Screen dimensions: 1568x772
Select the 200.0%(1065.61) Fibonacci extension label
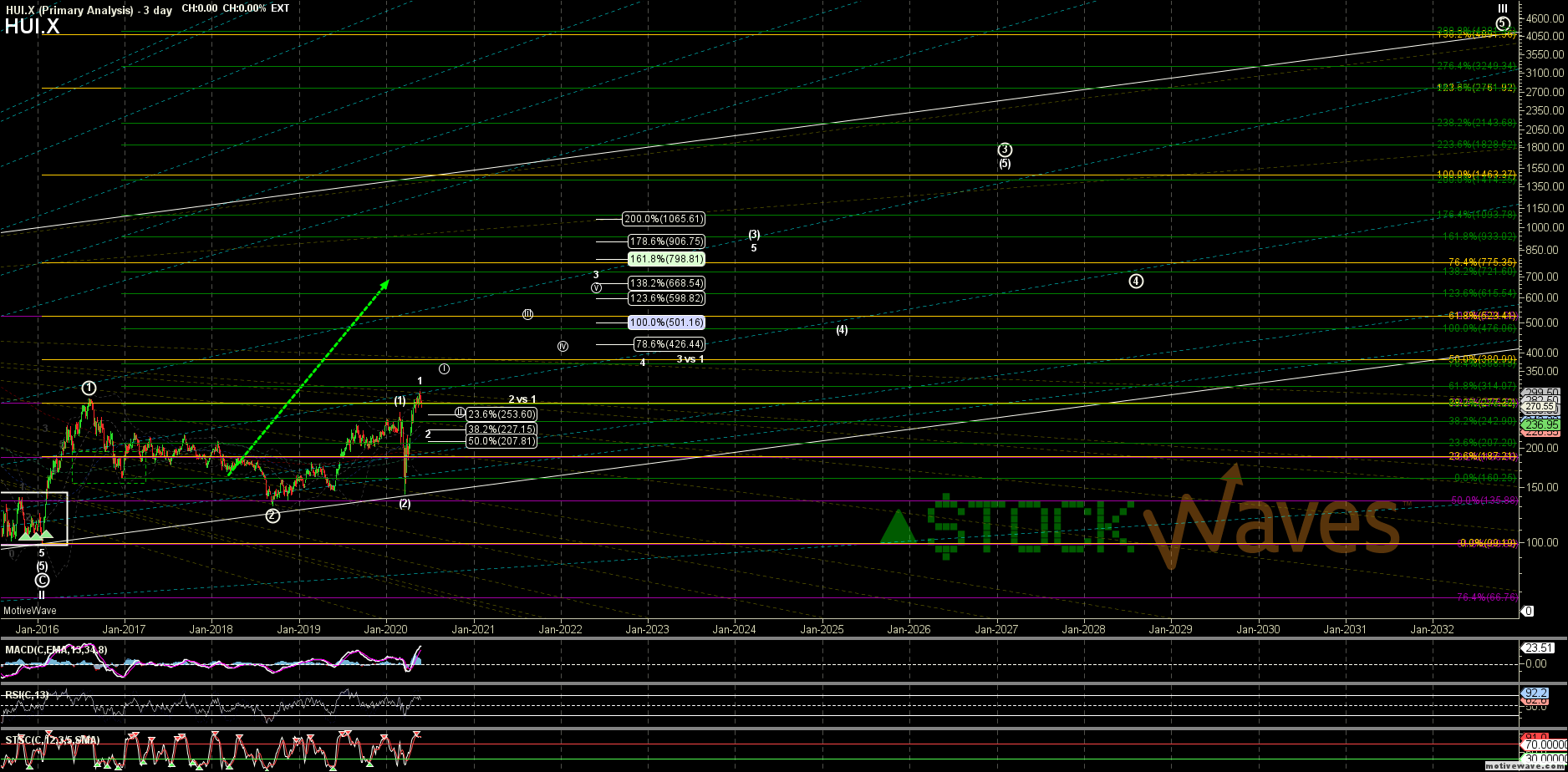click(664, 219)
